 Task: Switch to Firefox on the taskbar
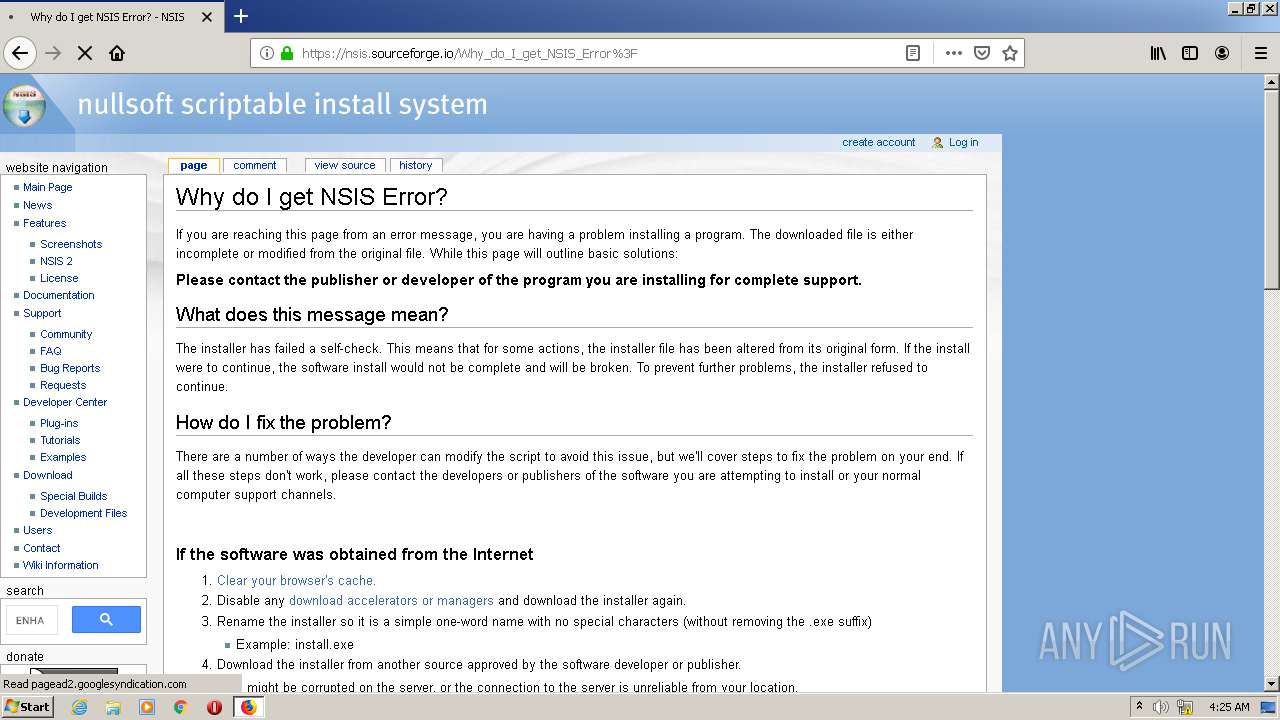coord(248,707)
